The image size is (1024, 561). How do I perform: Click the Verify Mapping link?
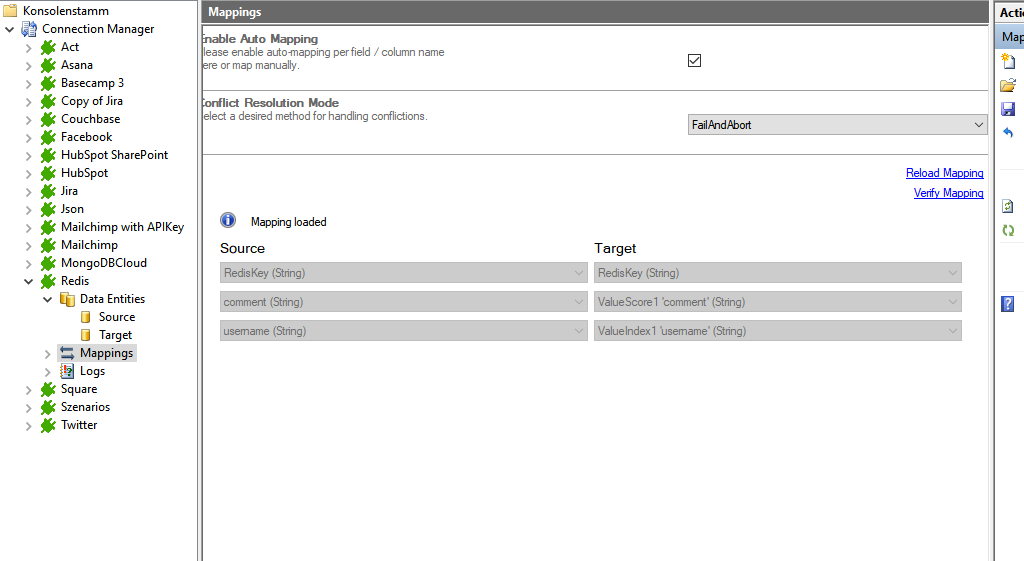tap(948, 193)
